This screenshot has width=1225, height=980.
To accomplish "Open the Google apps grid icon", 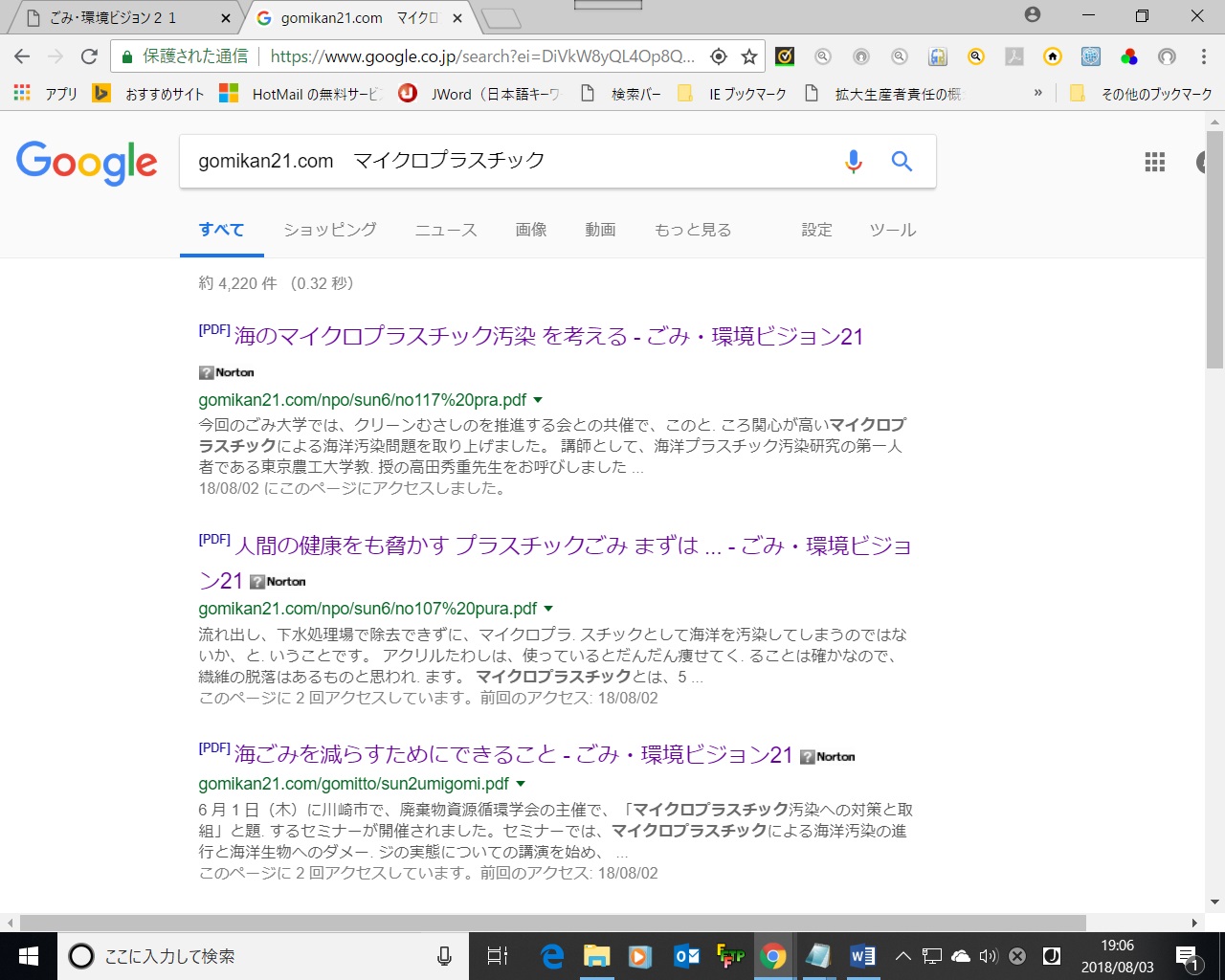I will point(1154,162).
